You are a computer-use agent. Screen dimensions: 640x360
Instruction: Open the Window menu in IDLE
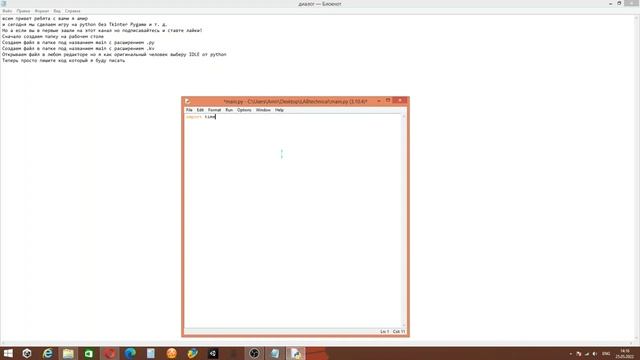click(263, 110)
